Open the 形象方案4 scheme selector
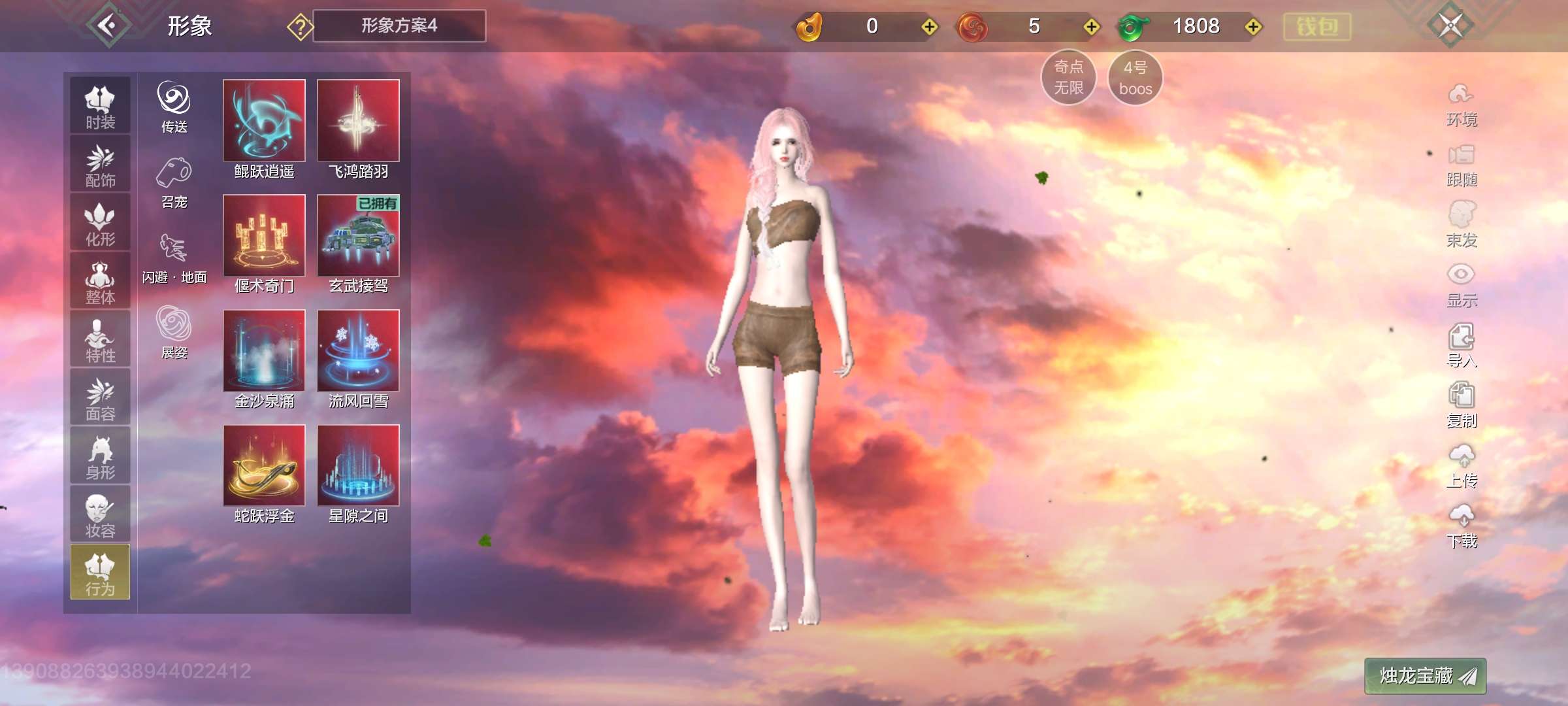Viewport: 1568px width, 706px height. tap(399, 26)
